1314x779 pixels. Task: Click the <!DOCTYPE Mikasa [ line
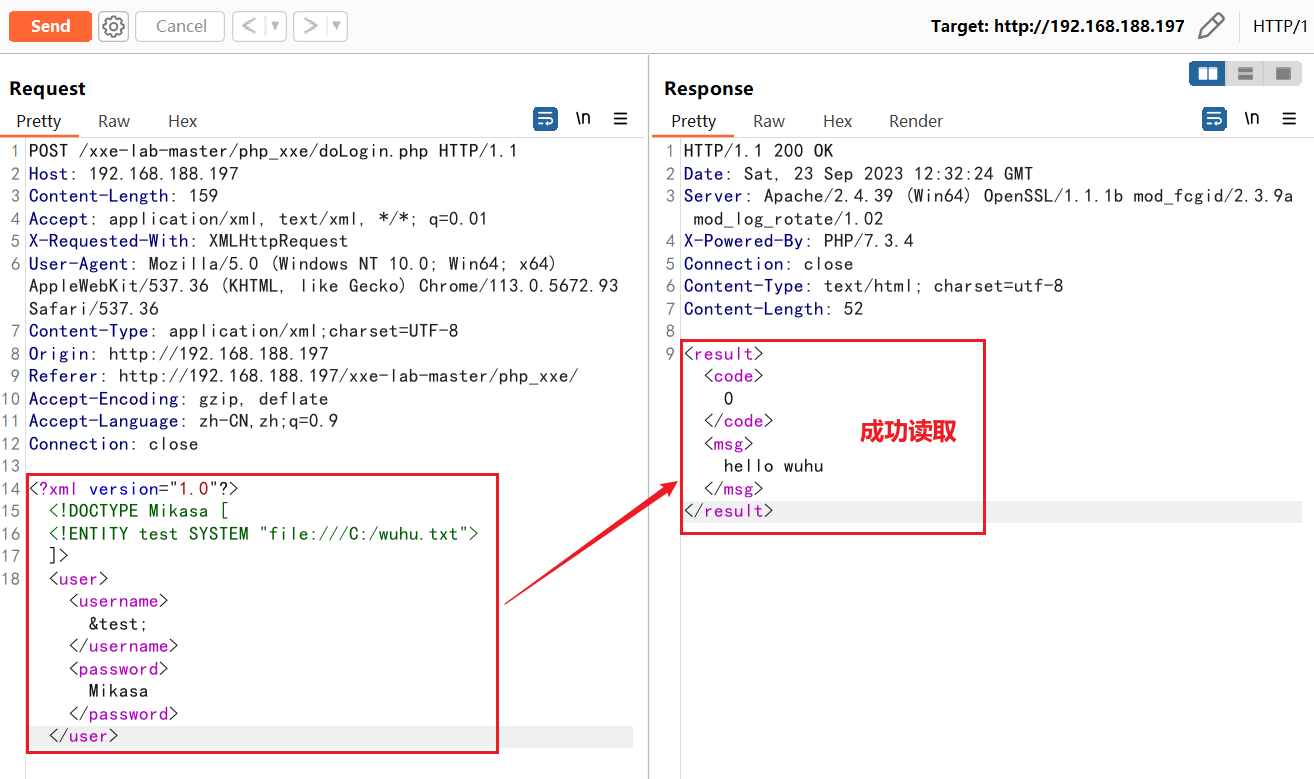[x=138, y=511]
